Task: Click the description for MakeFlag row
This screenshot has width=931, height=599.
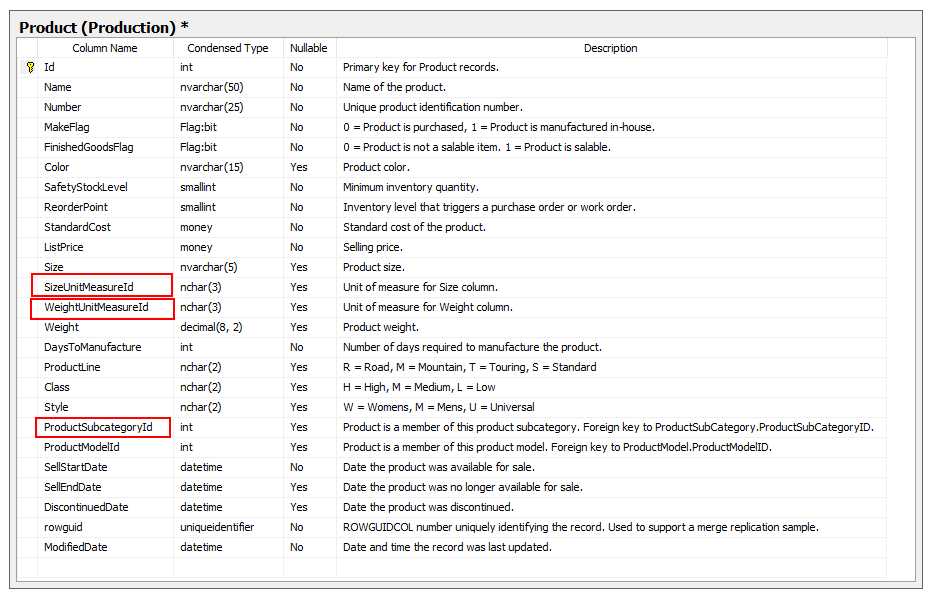Action: (x=499, y=127)
